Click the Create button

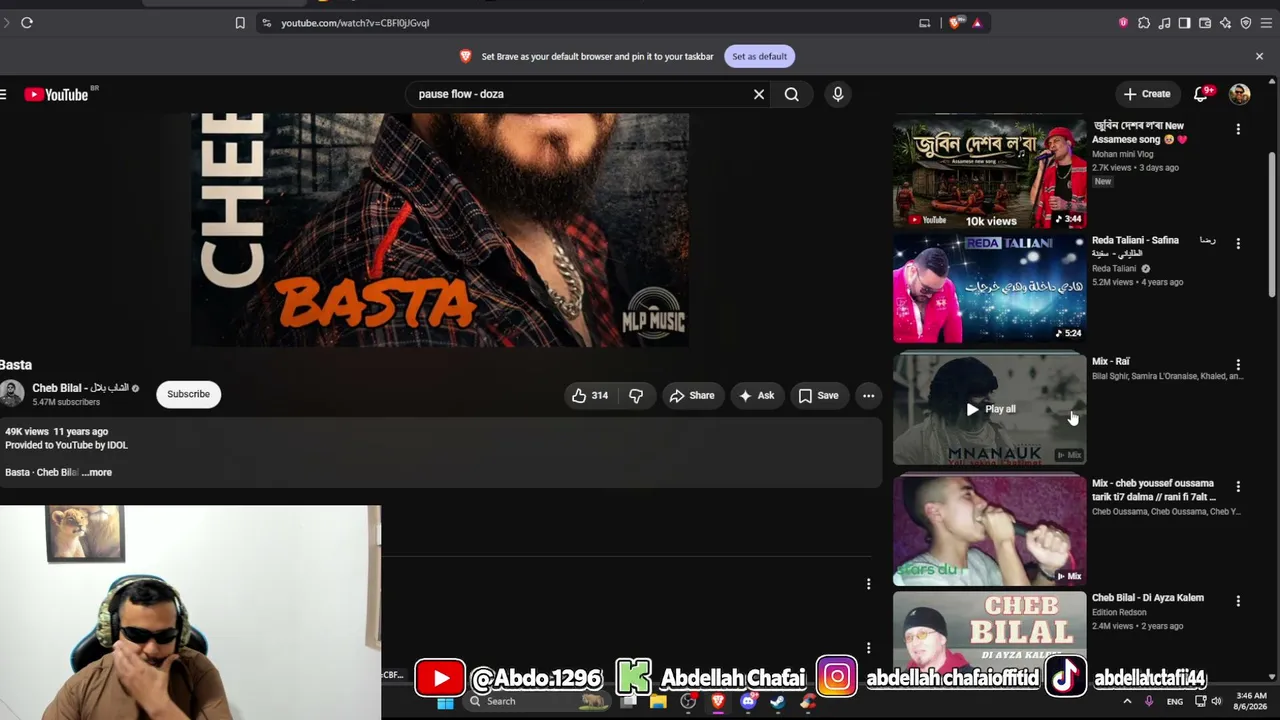[x=1147, y=94]
